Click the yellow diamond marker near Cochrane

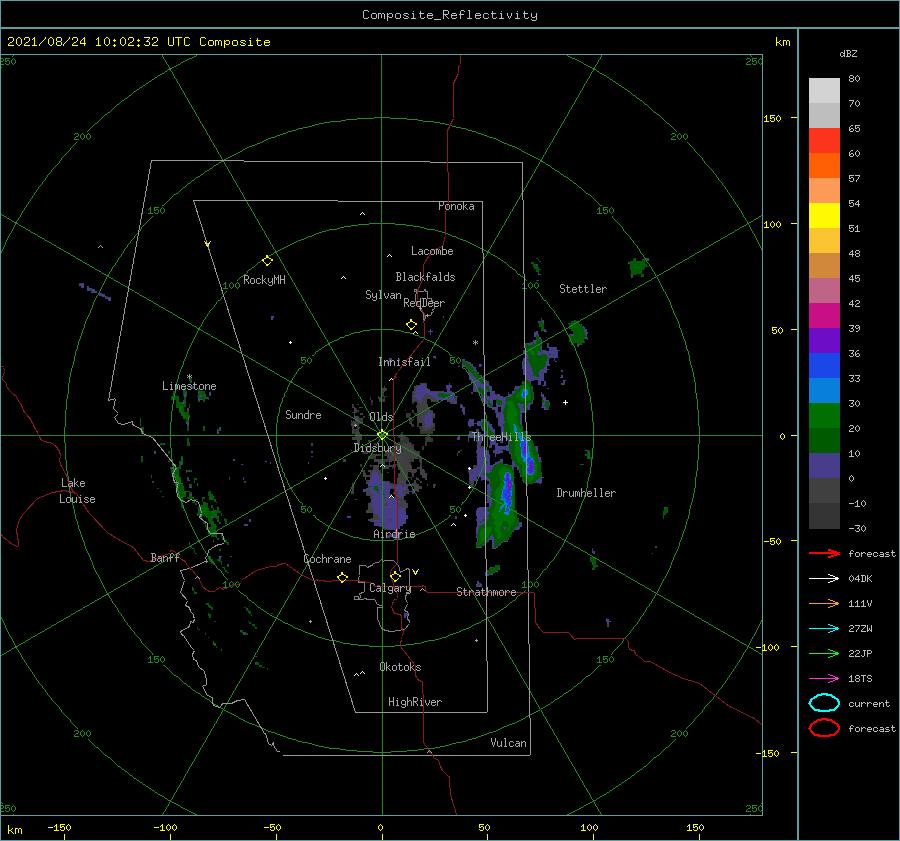(343, 578)
